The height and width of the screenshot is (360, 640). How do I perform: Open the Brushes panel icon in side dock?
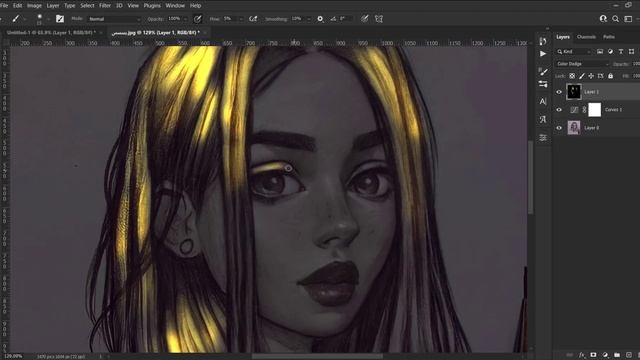(x=543, y=84)
